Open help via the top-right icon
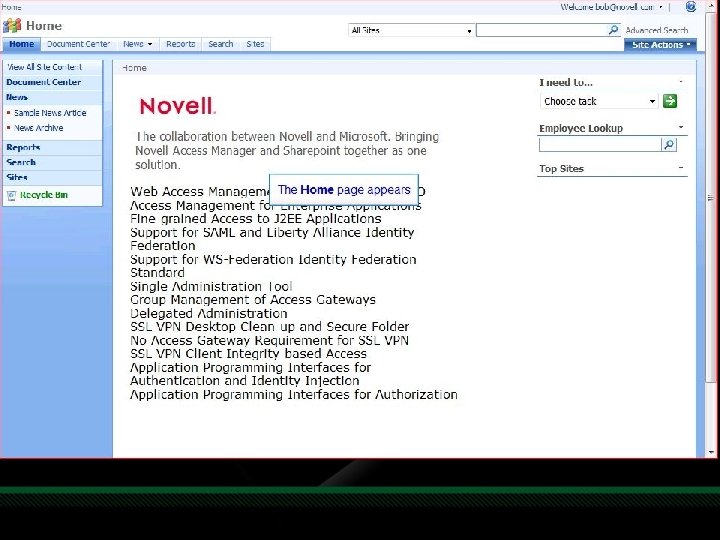720x540 pixels. click(691, 6)
